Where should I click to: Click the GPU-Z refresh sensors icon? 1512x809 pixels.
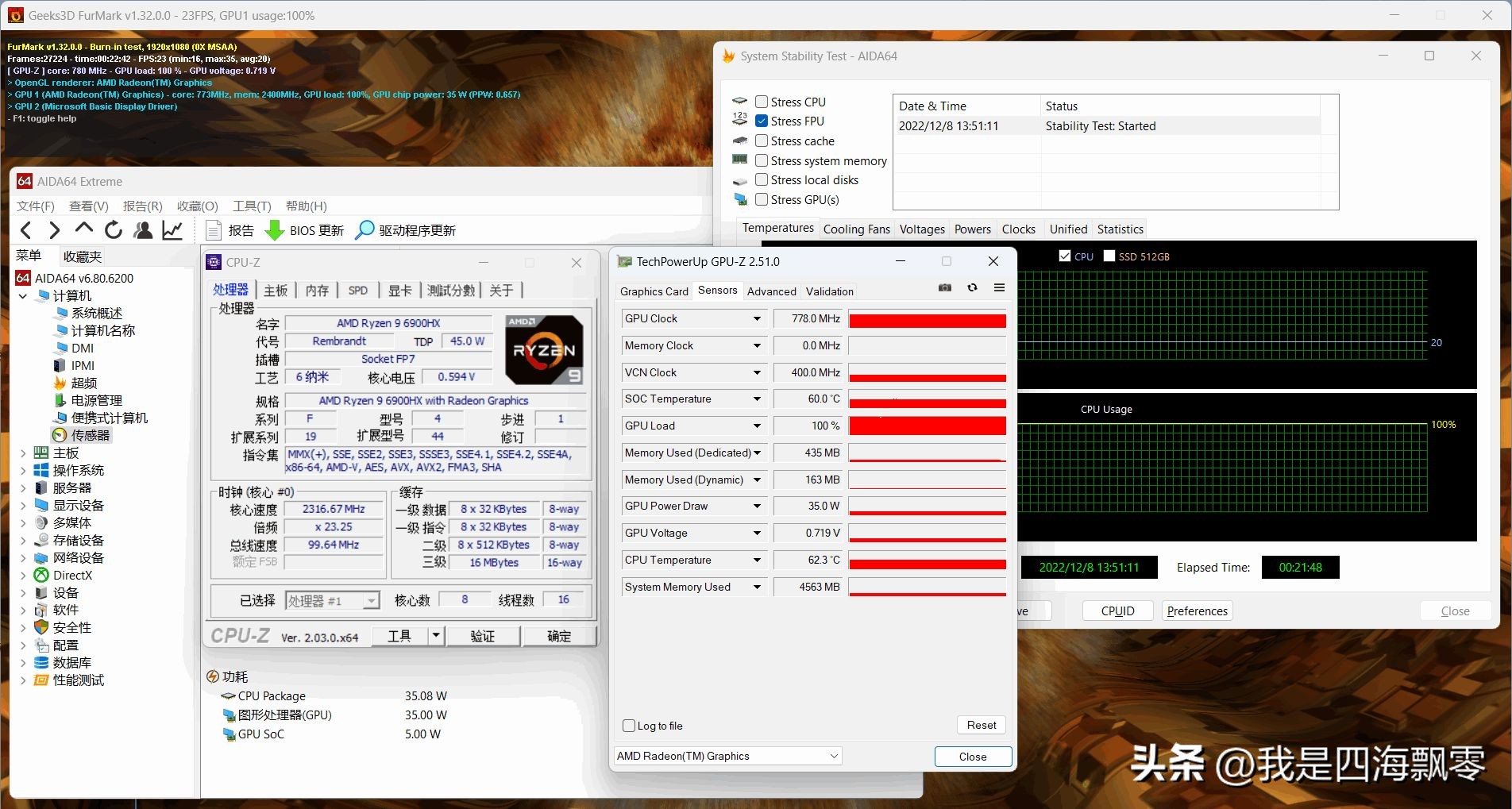pyautogui.click(x=972, y=288)
